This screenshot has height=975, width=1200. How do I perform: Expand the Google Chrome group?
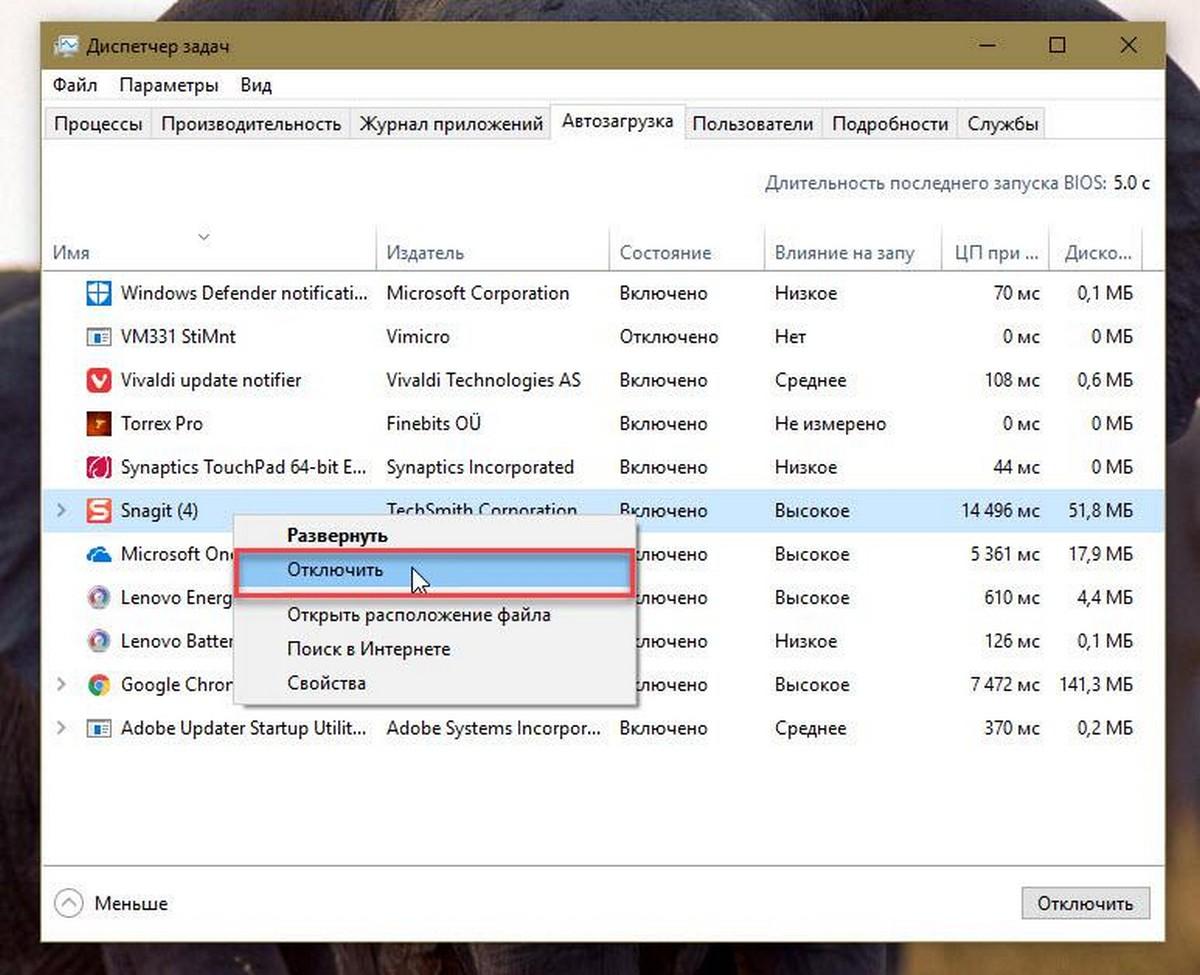coord(61,685)
